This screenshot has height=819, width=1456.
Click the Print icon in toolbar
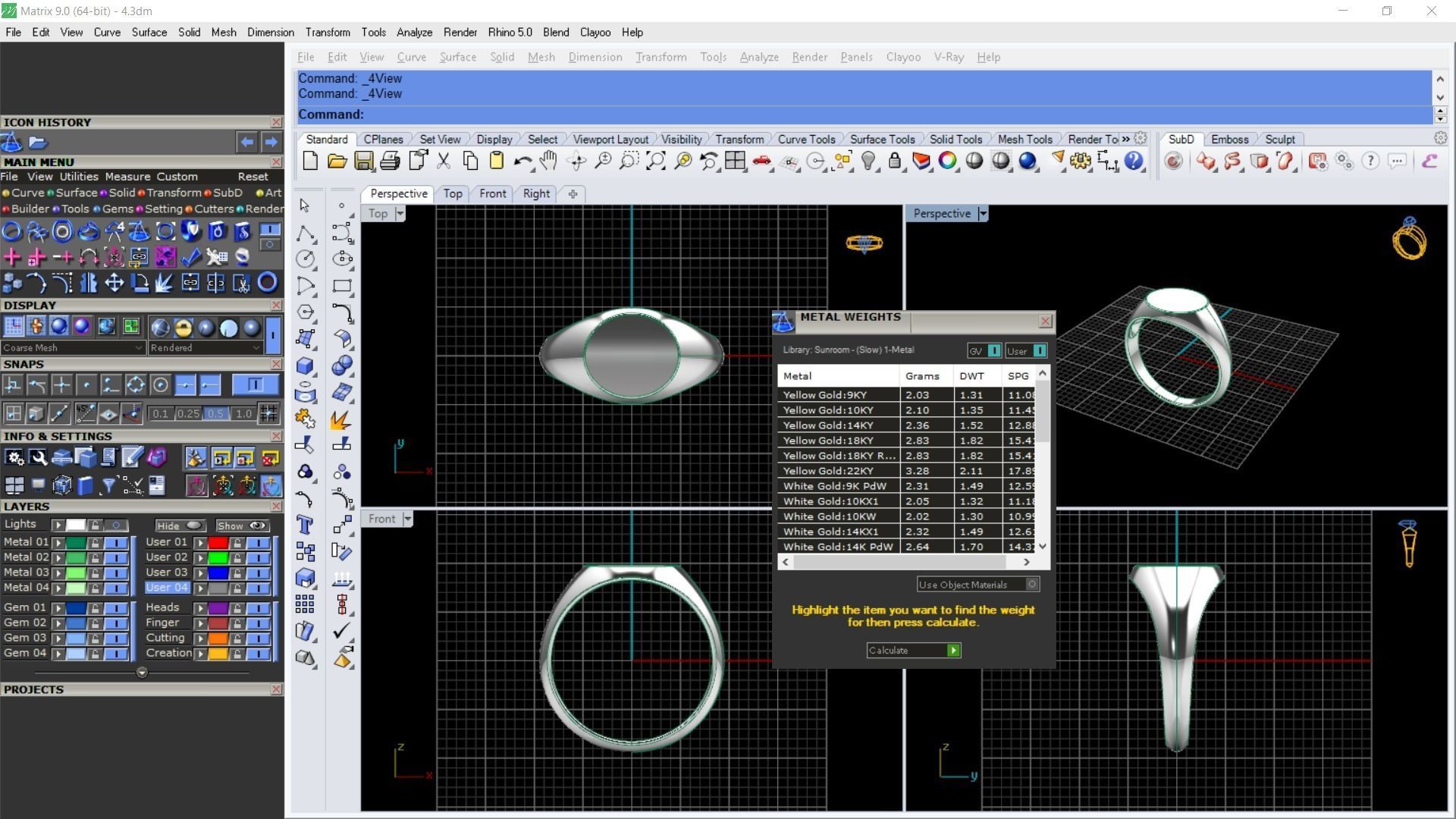[x=390, y=161]
